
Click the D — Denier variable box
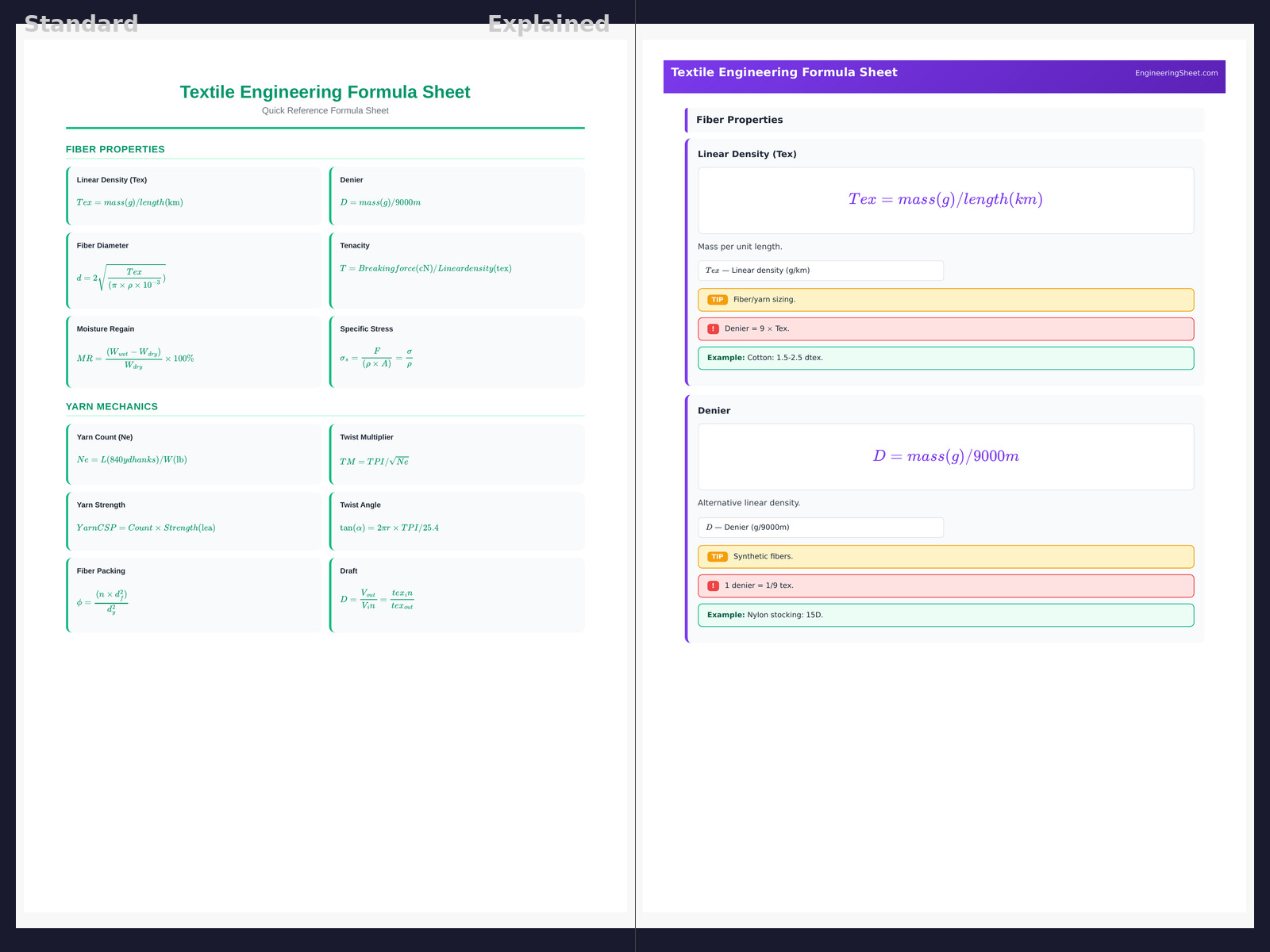[820, 528]
